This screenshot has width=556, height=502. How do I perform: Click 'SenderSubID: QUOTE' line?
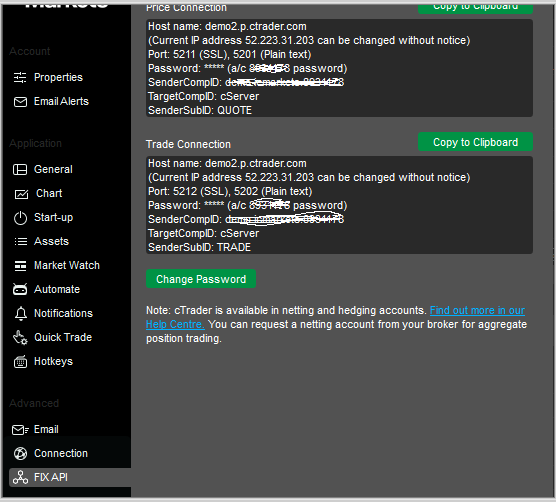point(200,110)
